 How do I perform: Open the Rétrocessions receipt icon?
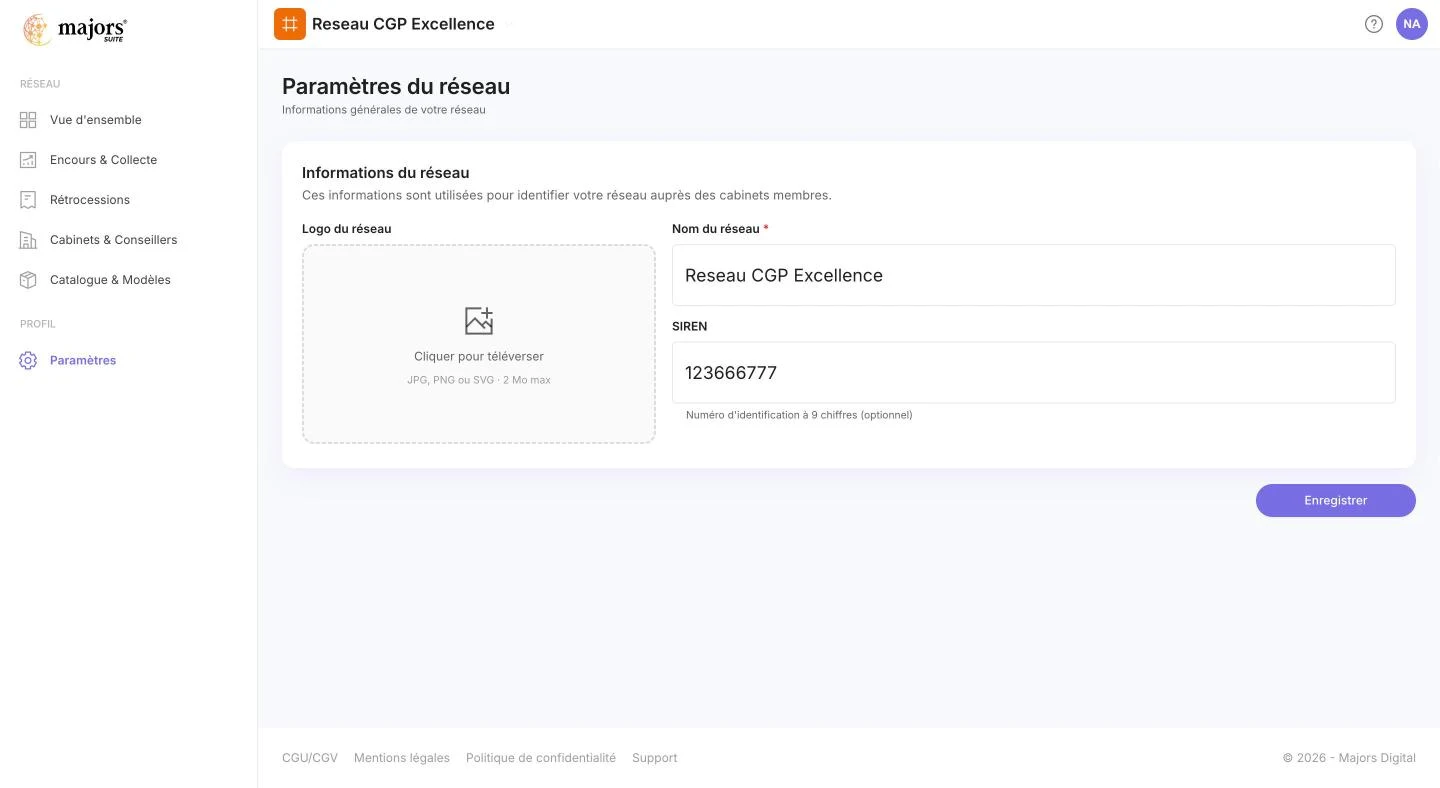tap(28, 200)
